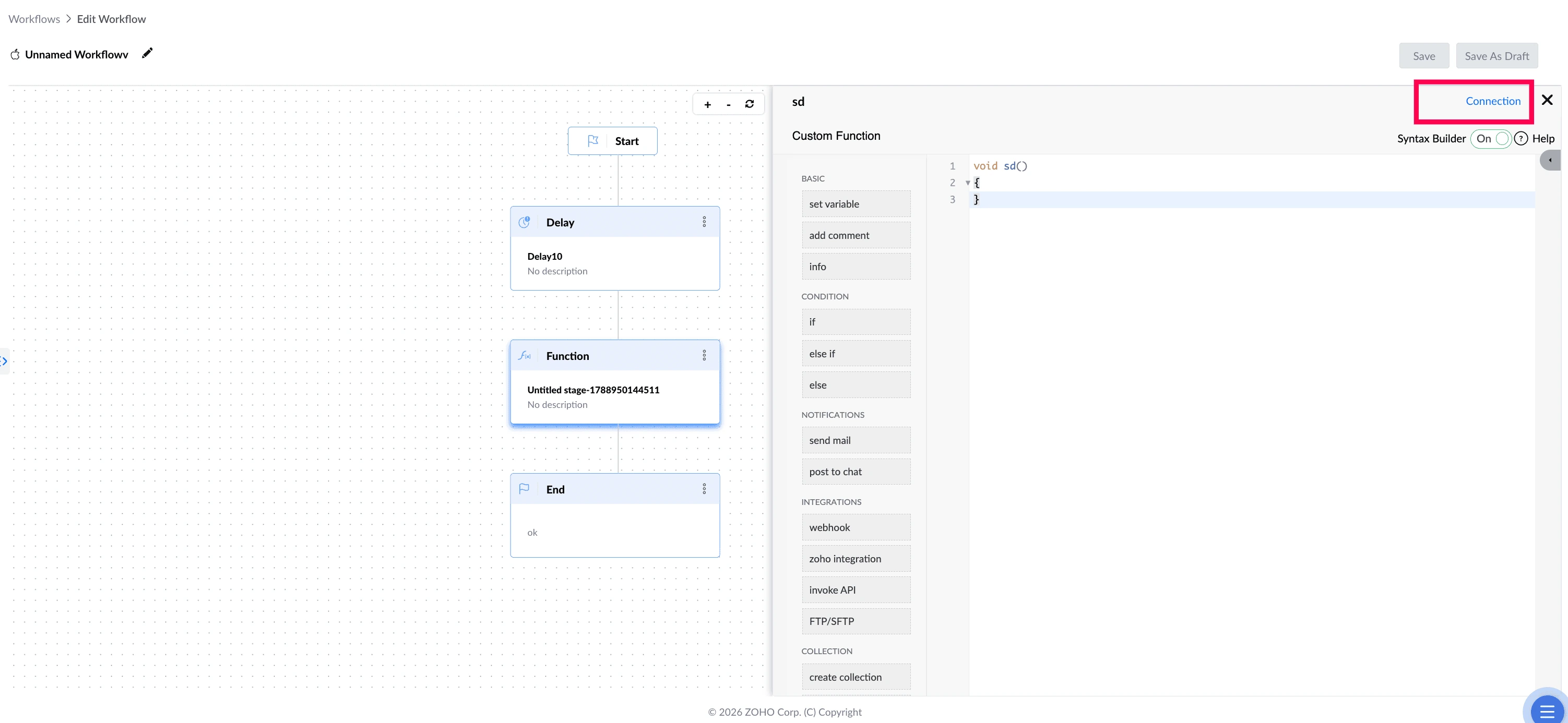Screen dimensions: 1568x723
Task: Close the sd function panel
Action: (x=1547, y=100)
